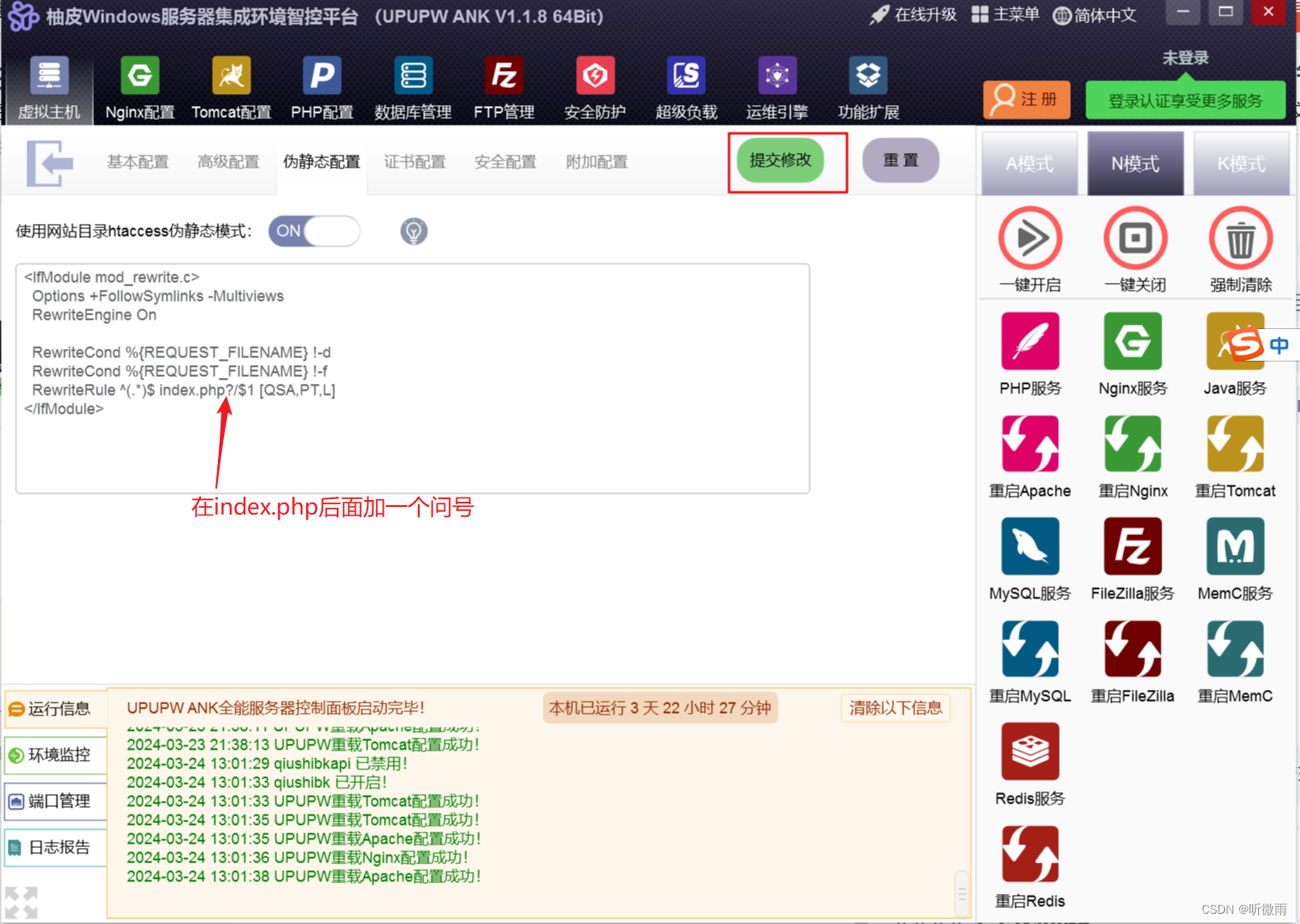This screenshot has width=1300, height=924.
Task: Open PHP配置 in the top toolbar
Action: click(322, 88)
